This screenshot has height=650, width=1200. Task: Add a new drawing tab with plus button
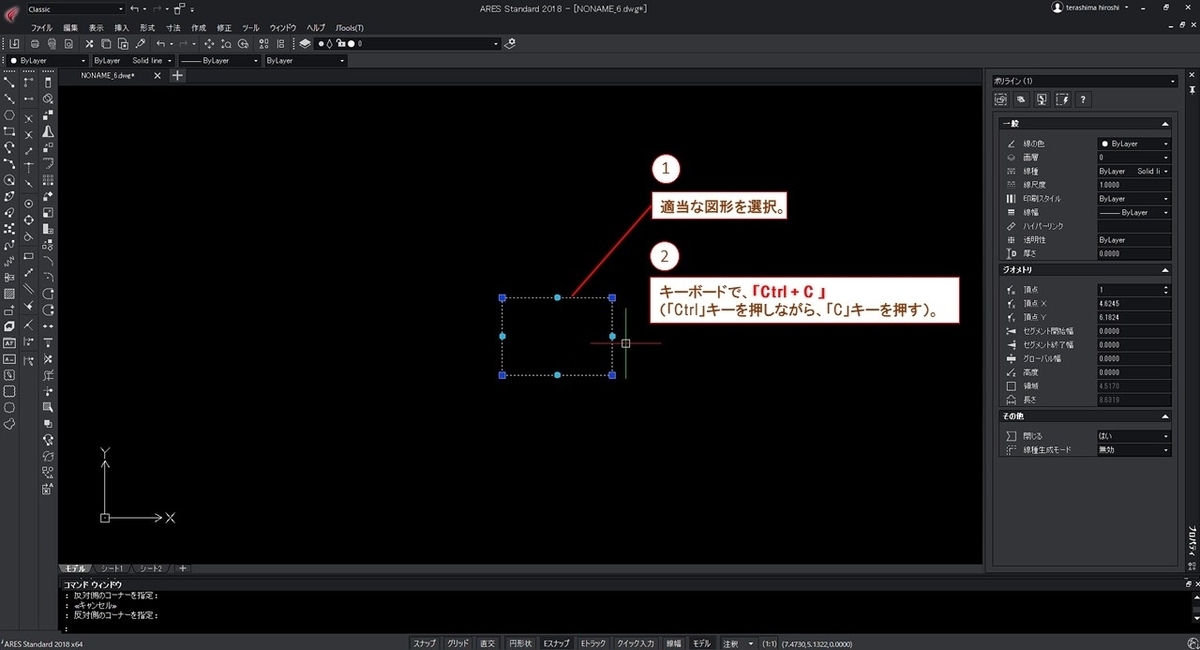177,76
